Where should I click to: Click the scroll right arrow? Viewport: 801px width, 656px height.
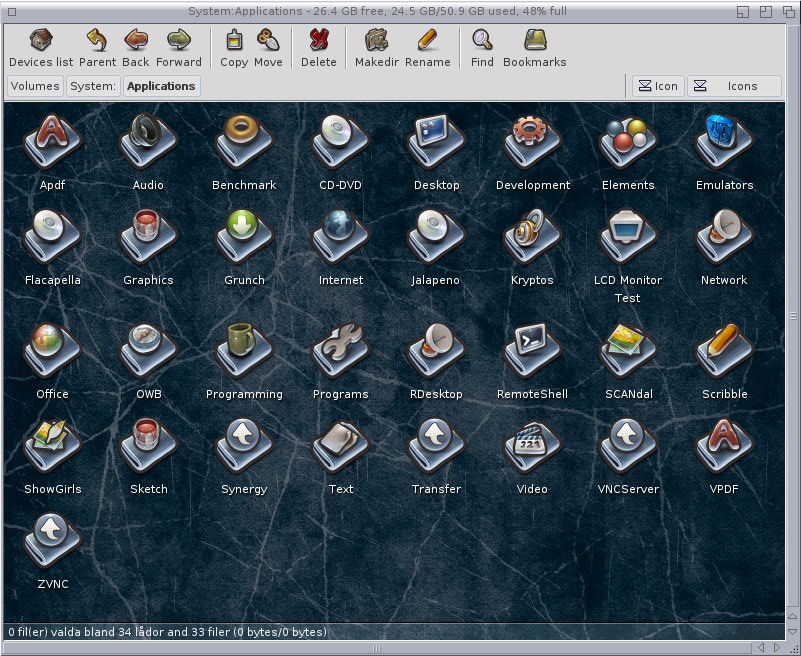tap(777, 648)
